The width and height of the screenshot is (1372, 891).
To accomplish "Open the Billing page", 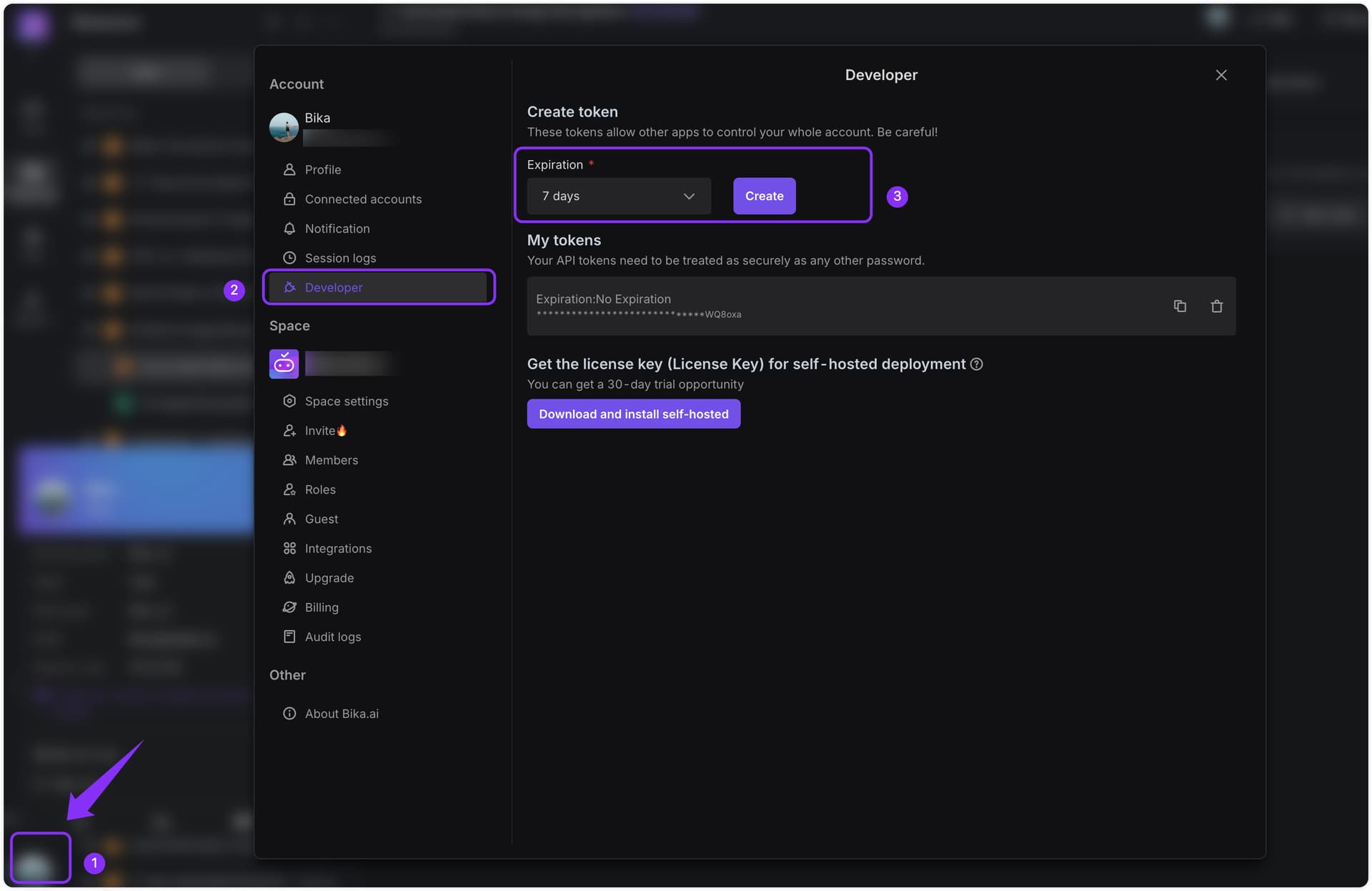I will click(x=322, y=607).
